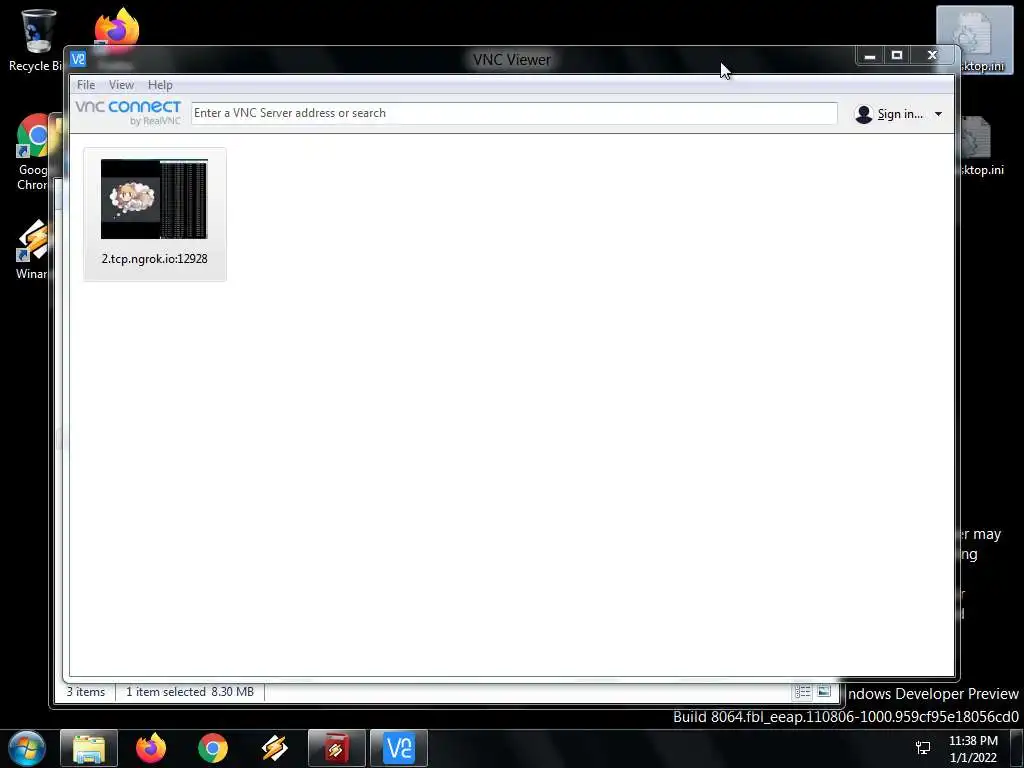Select the Google Chrome desktop shortcut
Viewport: 1024px width, 768px height.
pyautogui.click(x=33, y=153)
